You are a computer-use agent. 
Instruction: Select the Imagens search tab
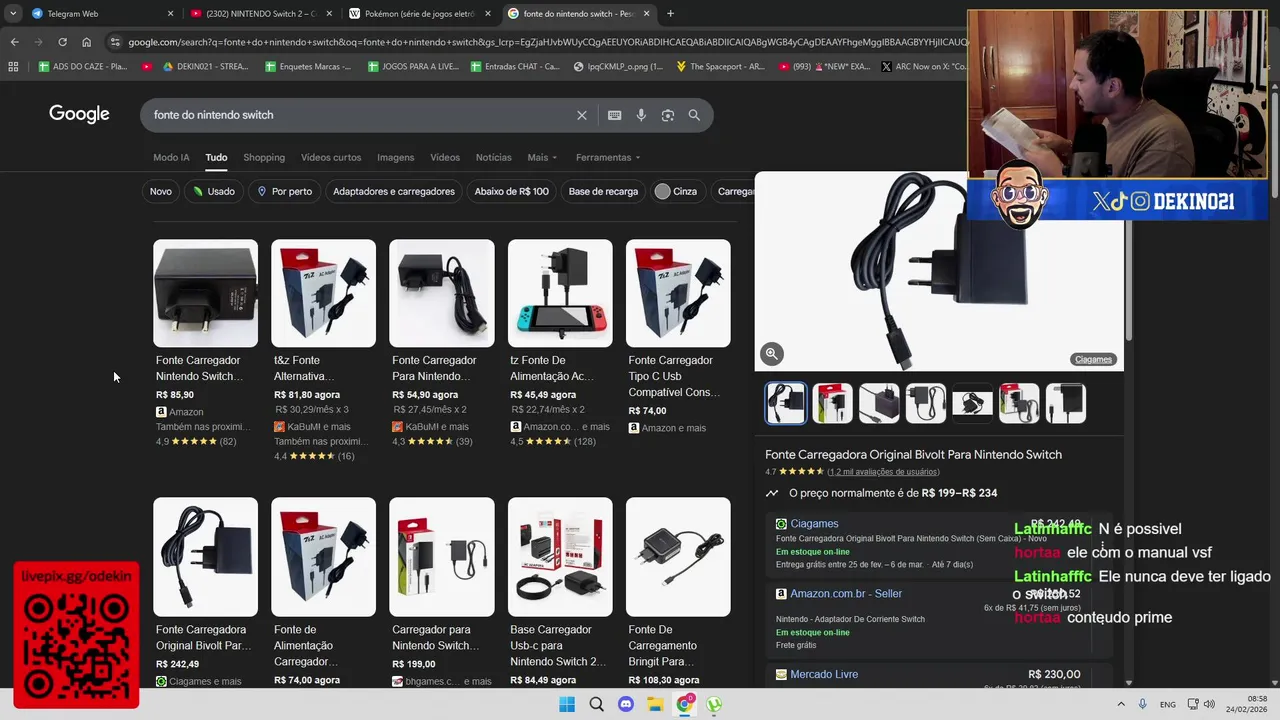click(395, 157)
